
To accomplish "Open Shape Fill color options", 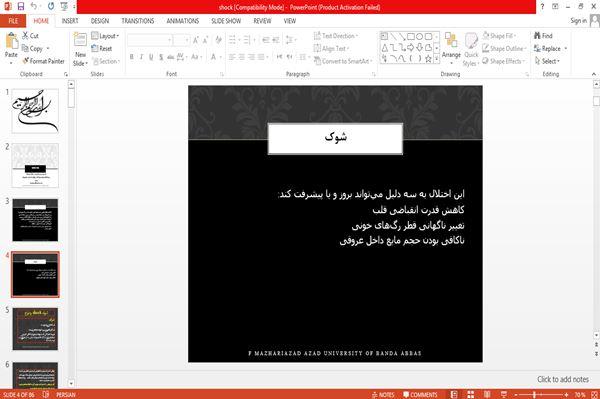I will 499,36.
